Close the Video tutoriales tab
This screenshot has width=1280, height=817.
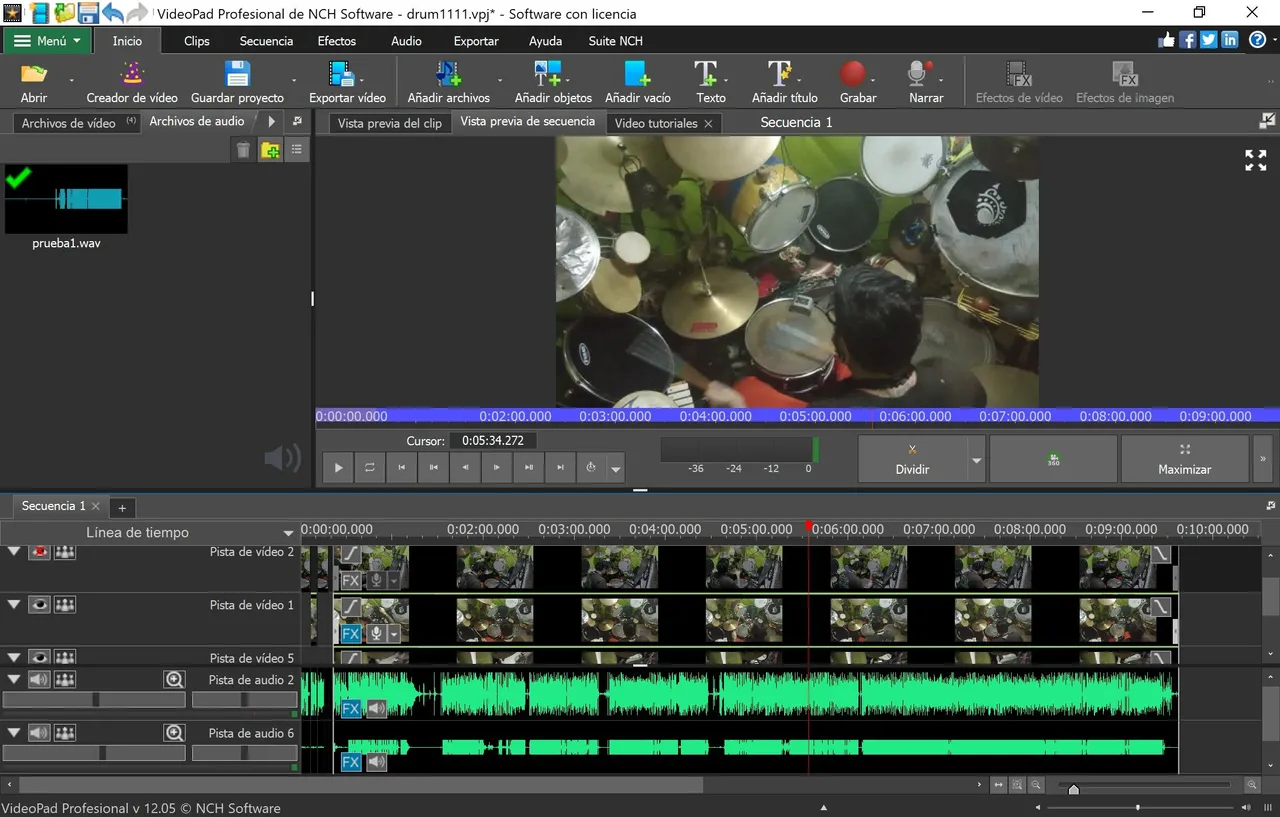(708, 124)
